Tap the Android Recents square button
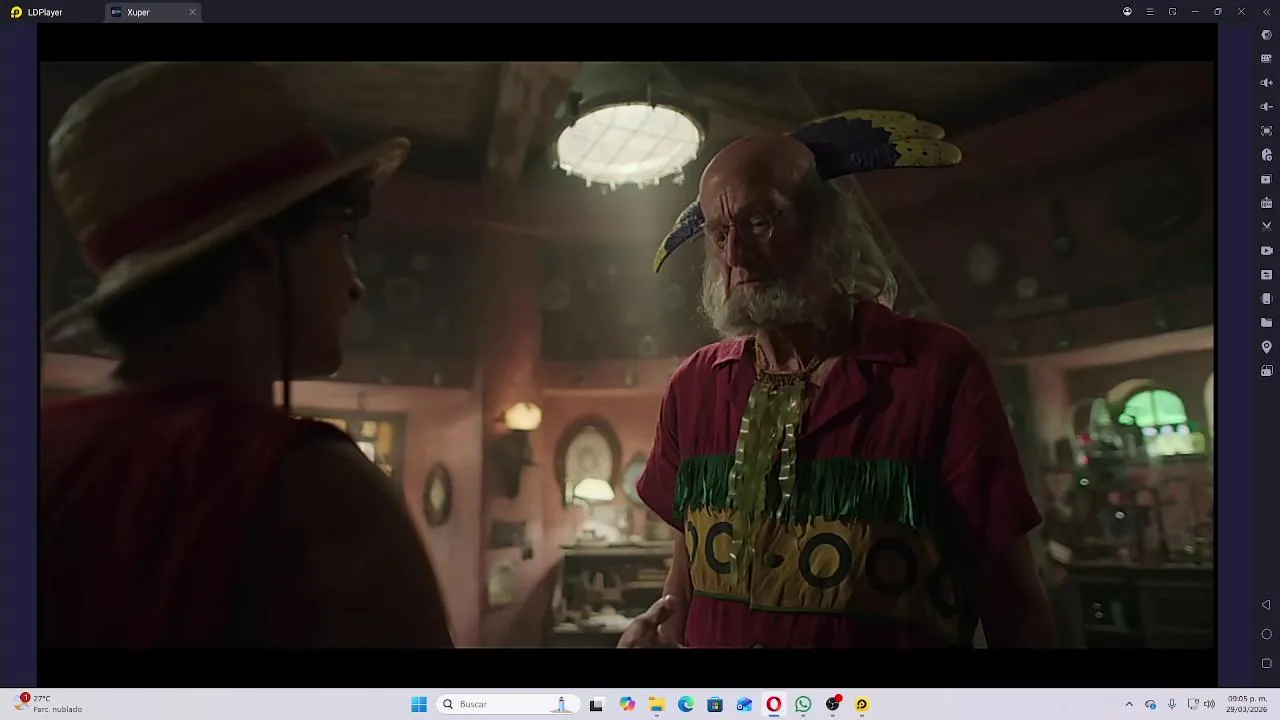The width and height of the screenshot is (1280, 720). click(x=1266, y=663)
